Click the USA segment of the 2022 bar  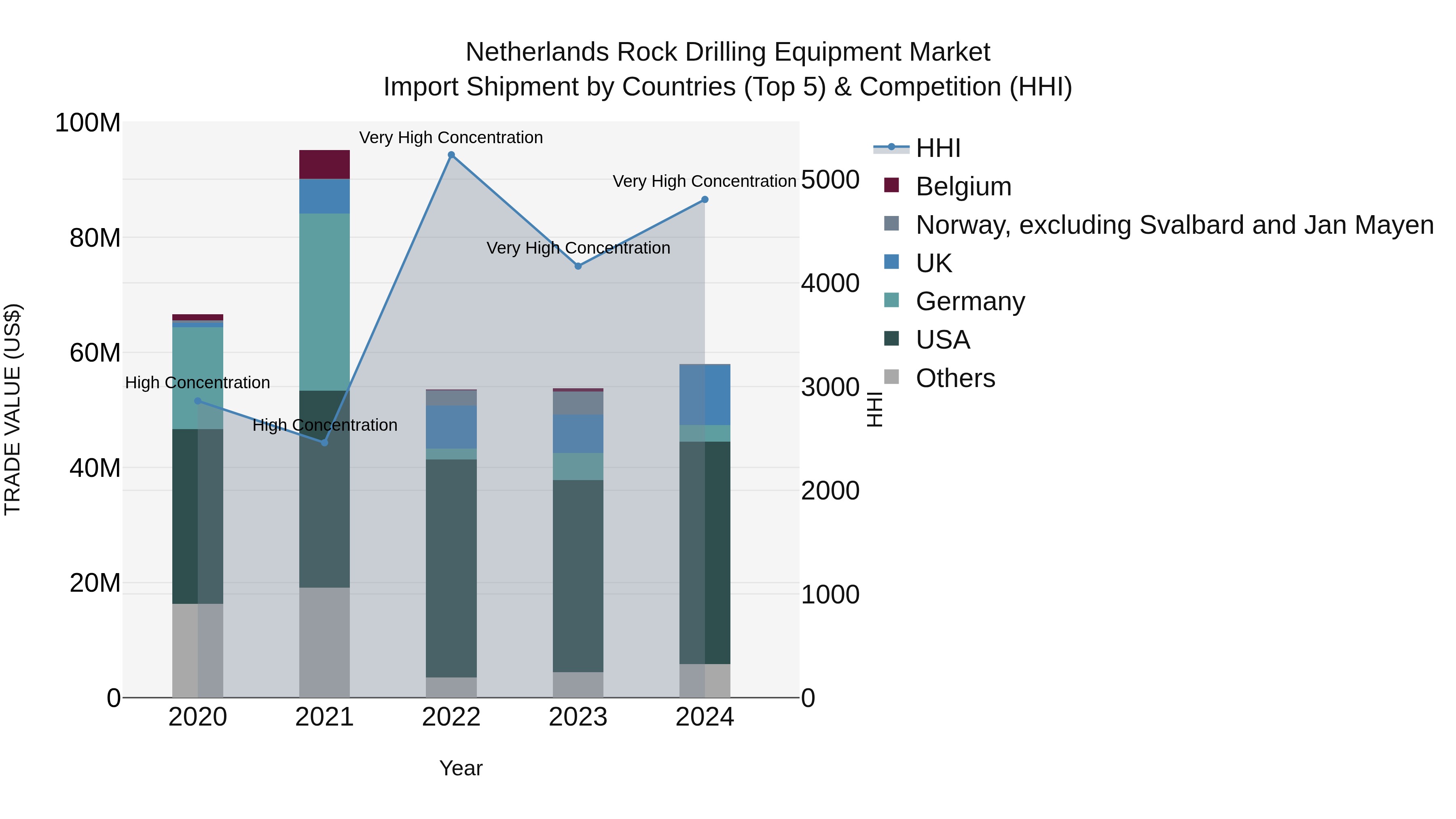[x=451, y=569]
